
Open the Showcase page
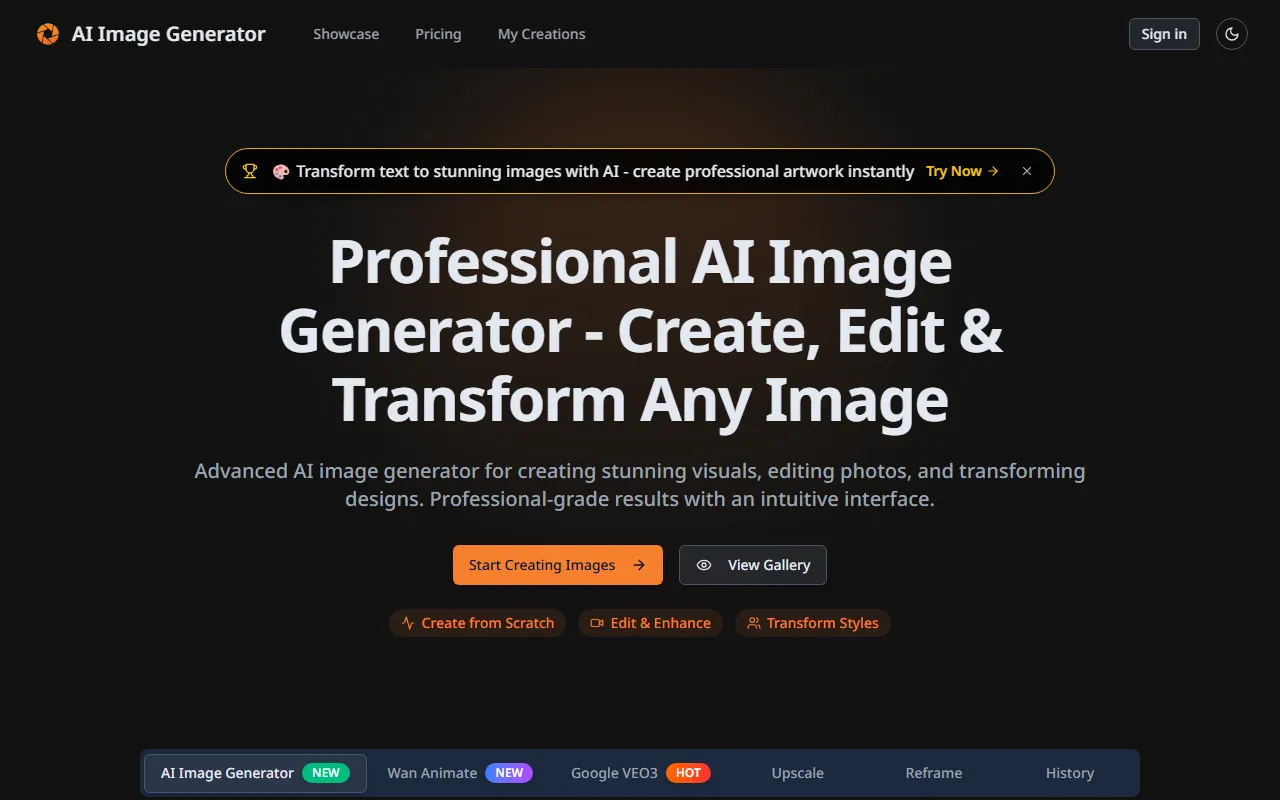pos(346,34)
